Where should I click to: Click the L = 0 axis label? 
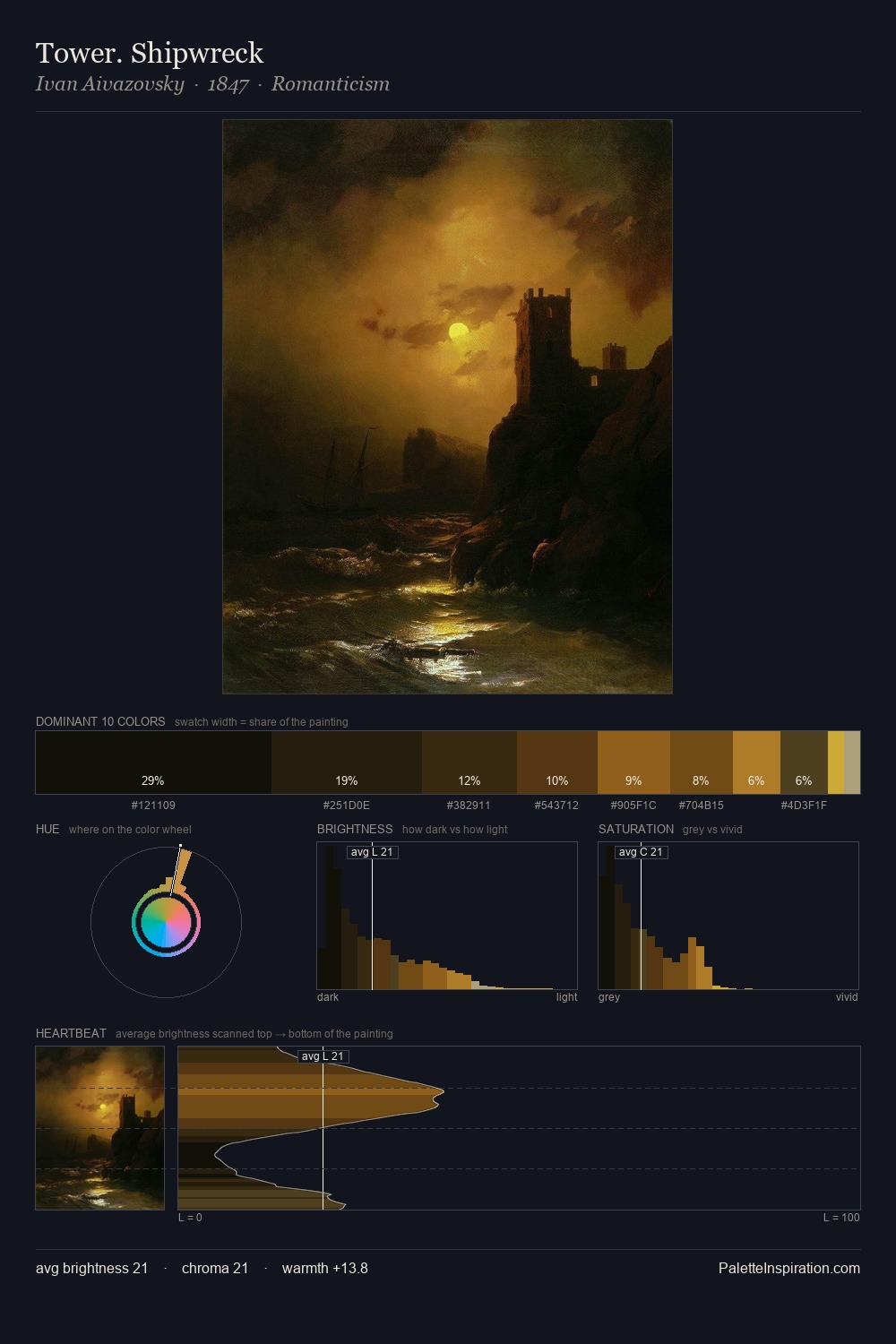[190, 1218]
